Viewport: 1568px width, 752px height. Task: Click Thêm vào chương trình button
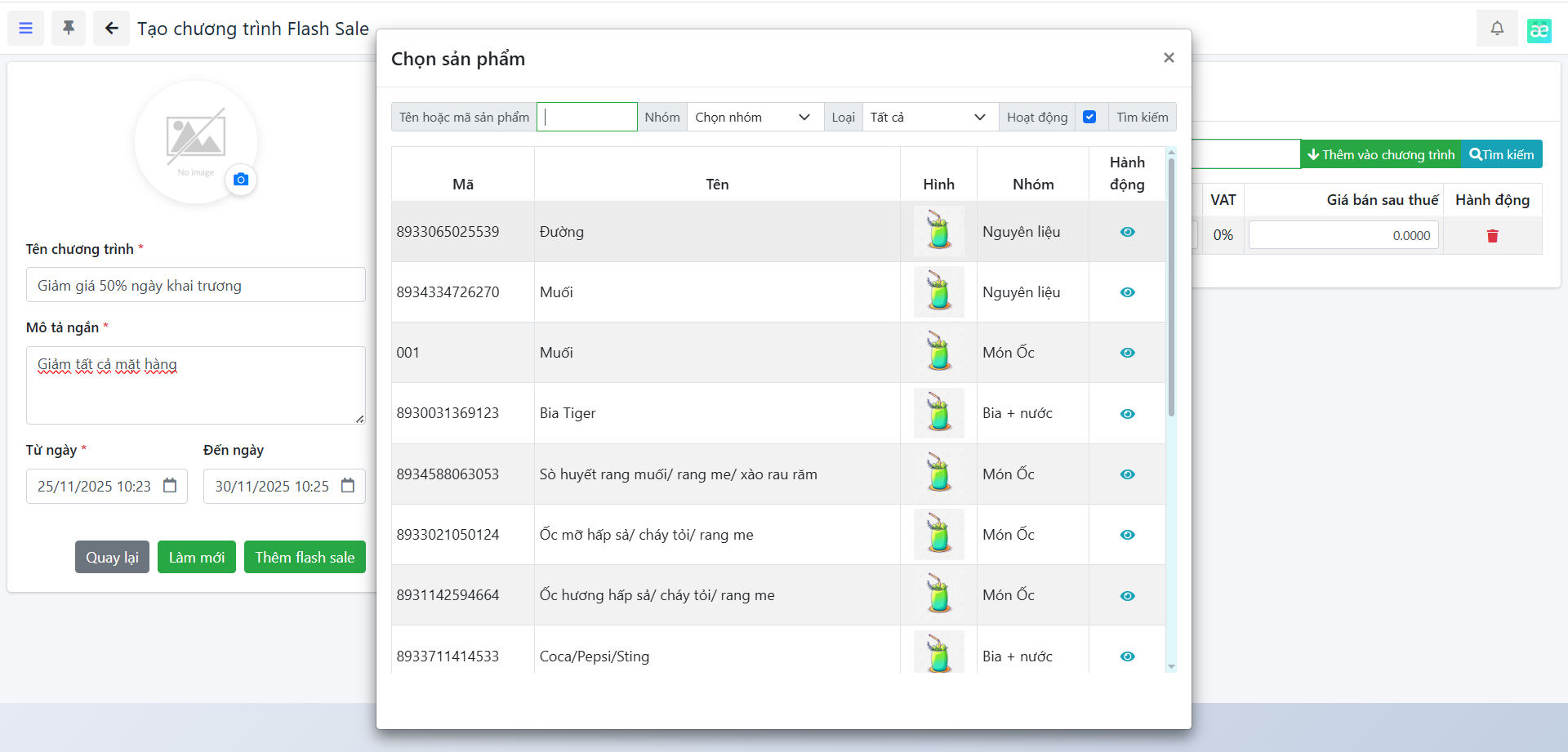1380,154
